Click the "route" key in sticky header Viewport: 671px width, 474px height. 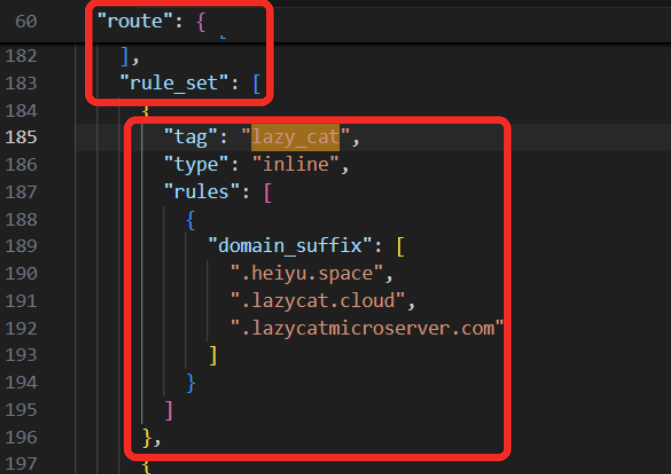[135, 21]
